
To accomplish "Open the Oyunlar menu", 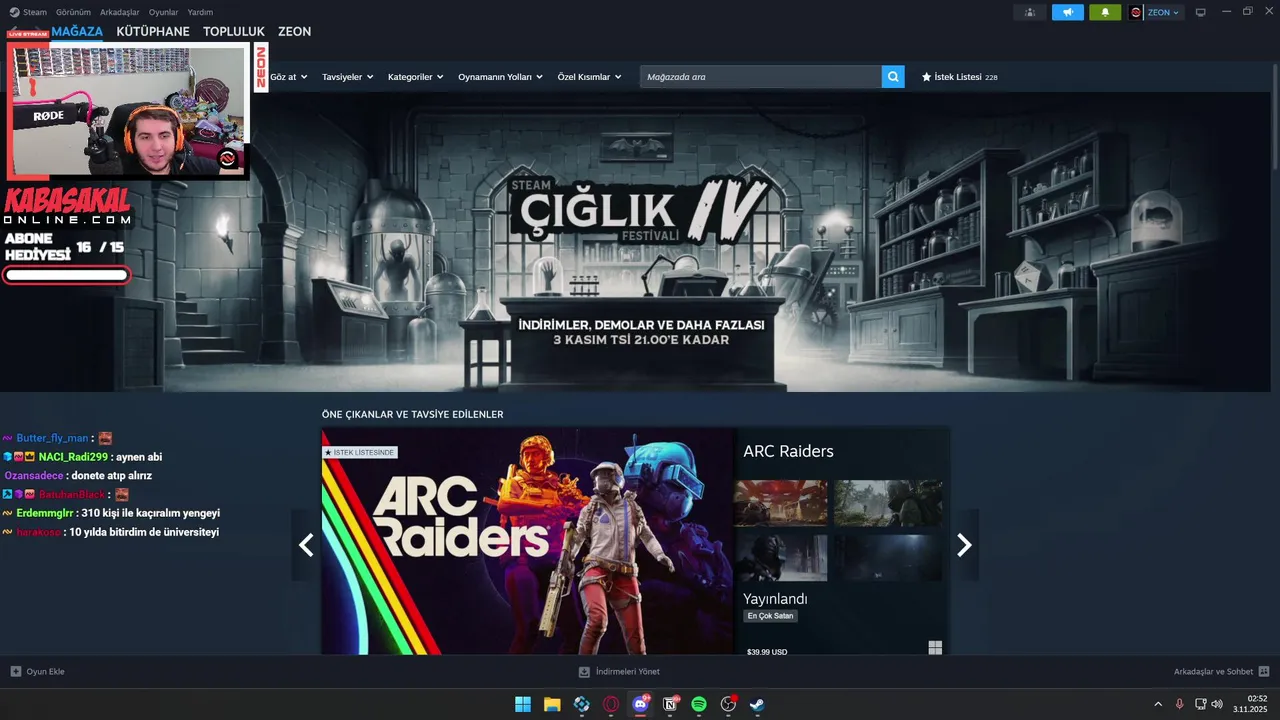I will tap(163, 12).
